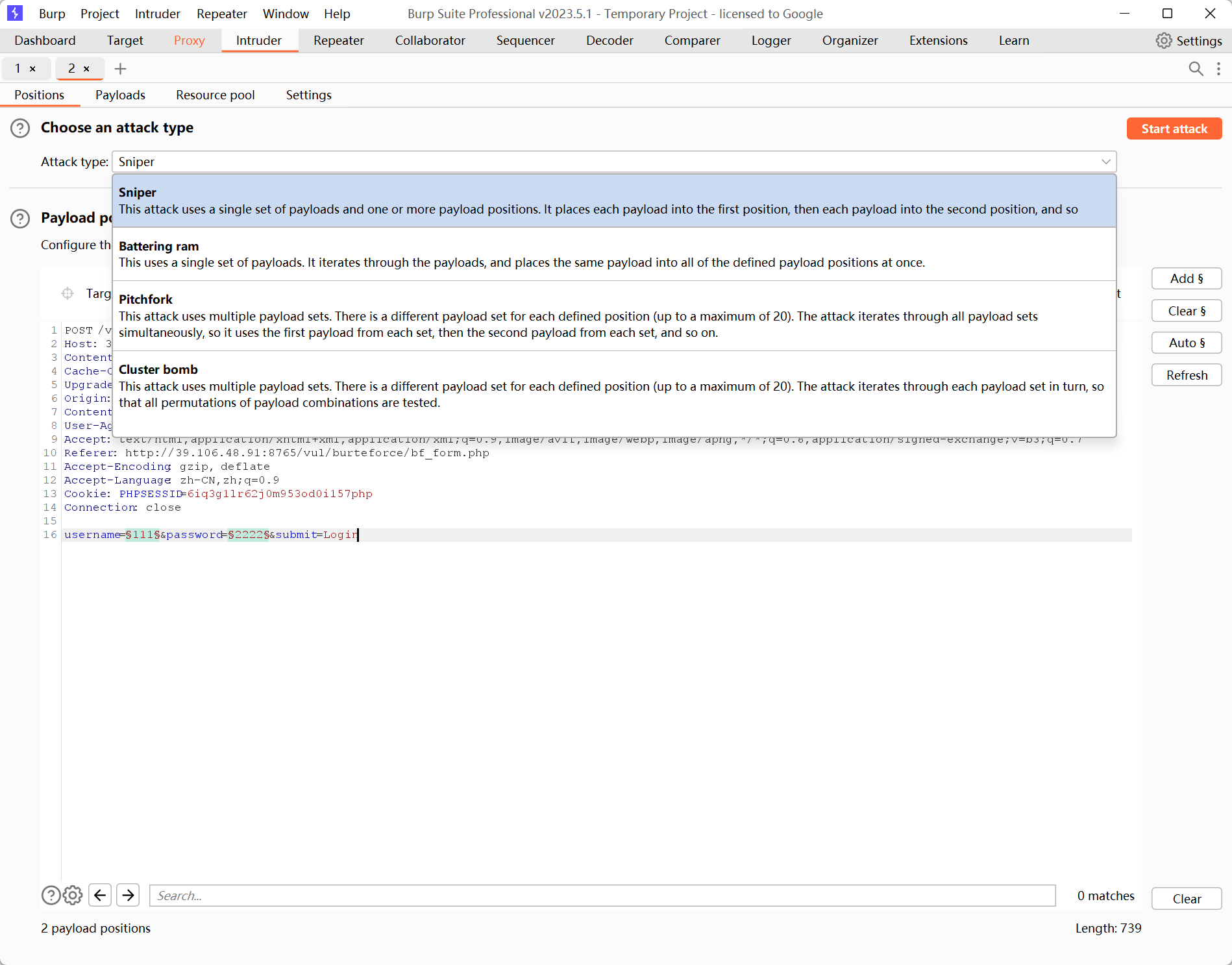The width and height of the screenshot is (1232, 965).
Task: Open help icon beside search bar
Action: pos(51,896)
